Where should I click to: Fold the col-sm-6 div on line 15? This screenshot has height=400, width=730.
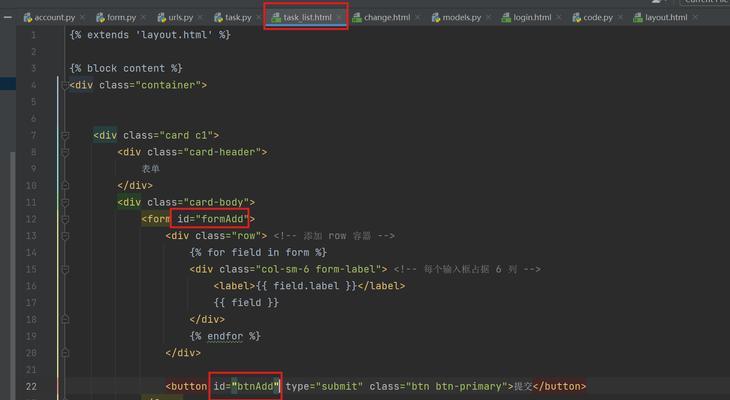(65, 270)
